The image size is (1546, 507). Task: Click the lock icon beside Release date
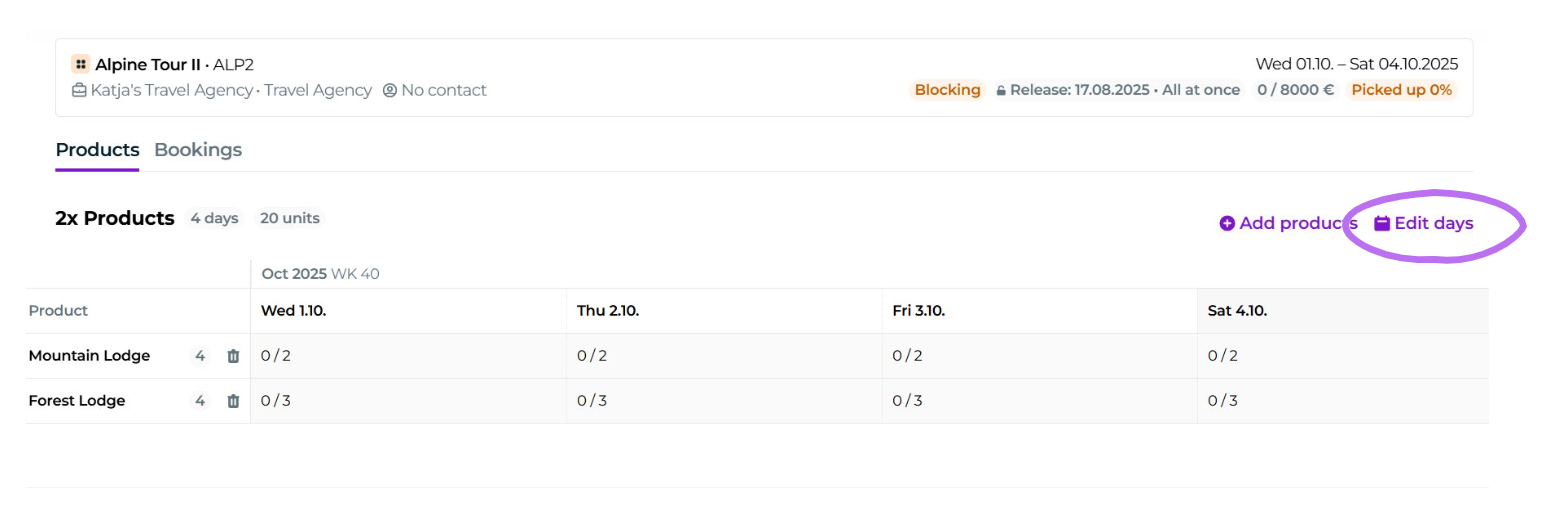click(1000, 90)
